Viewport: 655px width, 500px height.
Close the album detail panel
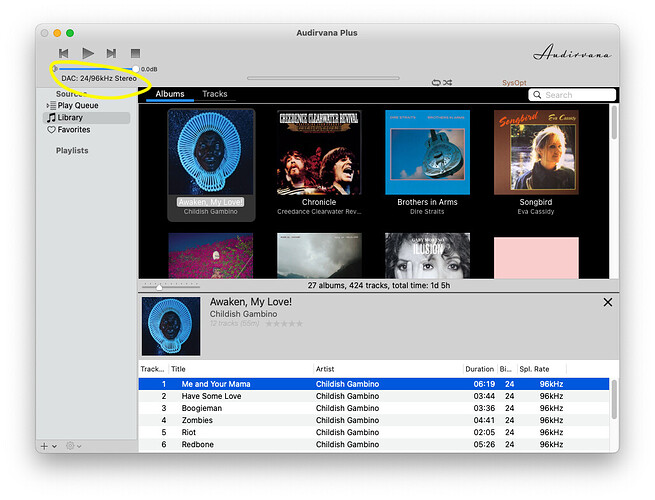tap(608, 302)
